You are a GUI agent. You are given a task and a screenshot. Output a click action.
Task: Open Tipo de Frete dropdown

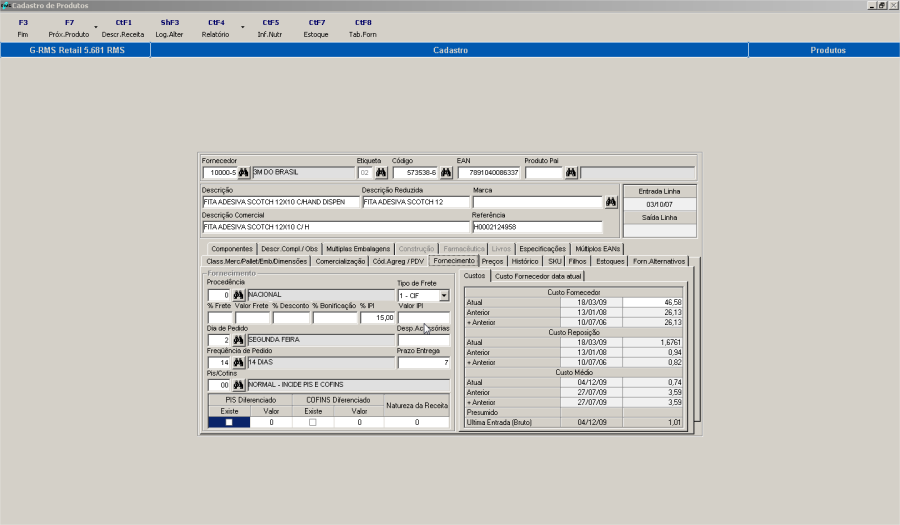tap(444, 295)
